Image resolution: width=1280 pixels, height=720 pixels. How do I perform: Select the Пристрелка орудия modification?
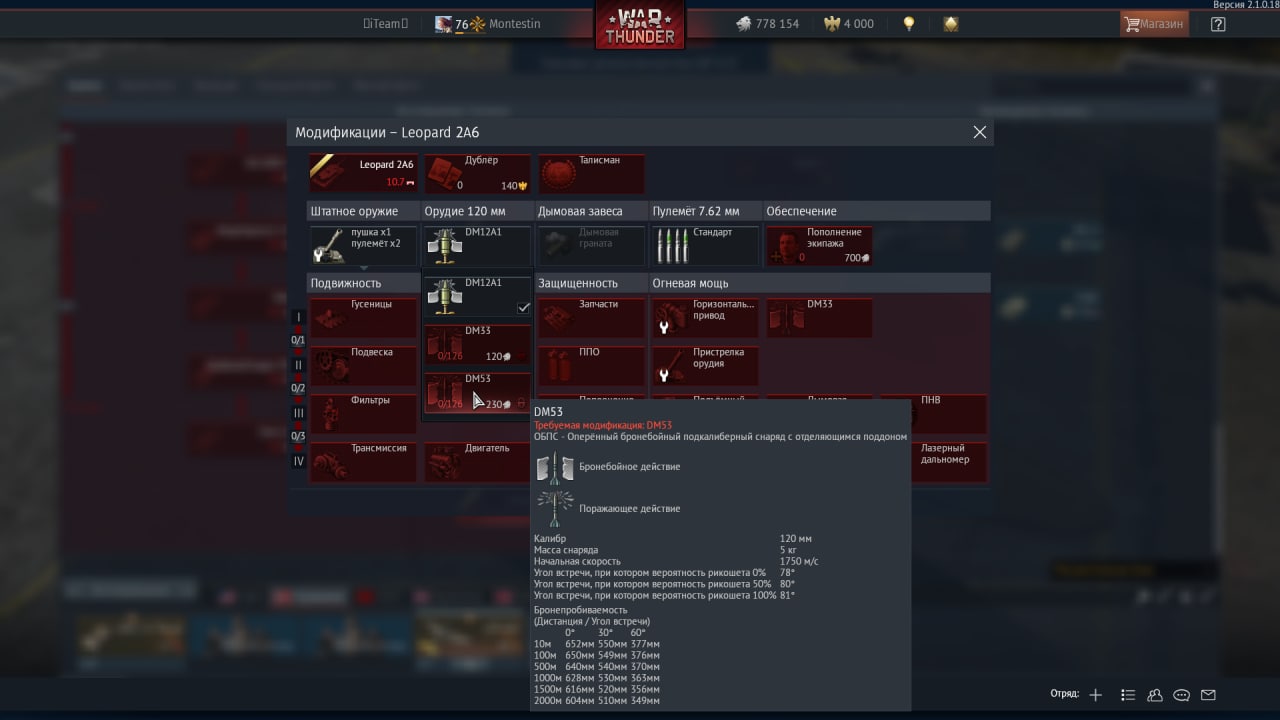[x=705, y=365]
